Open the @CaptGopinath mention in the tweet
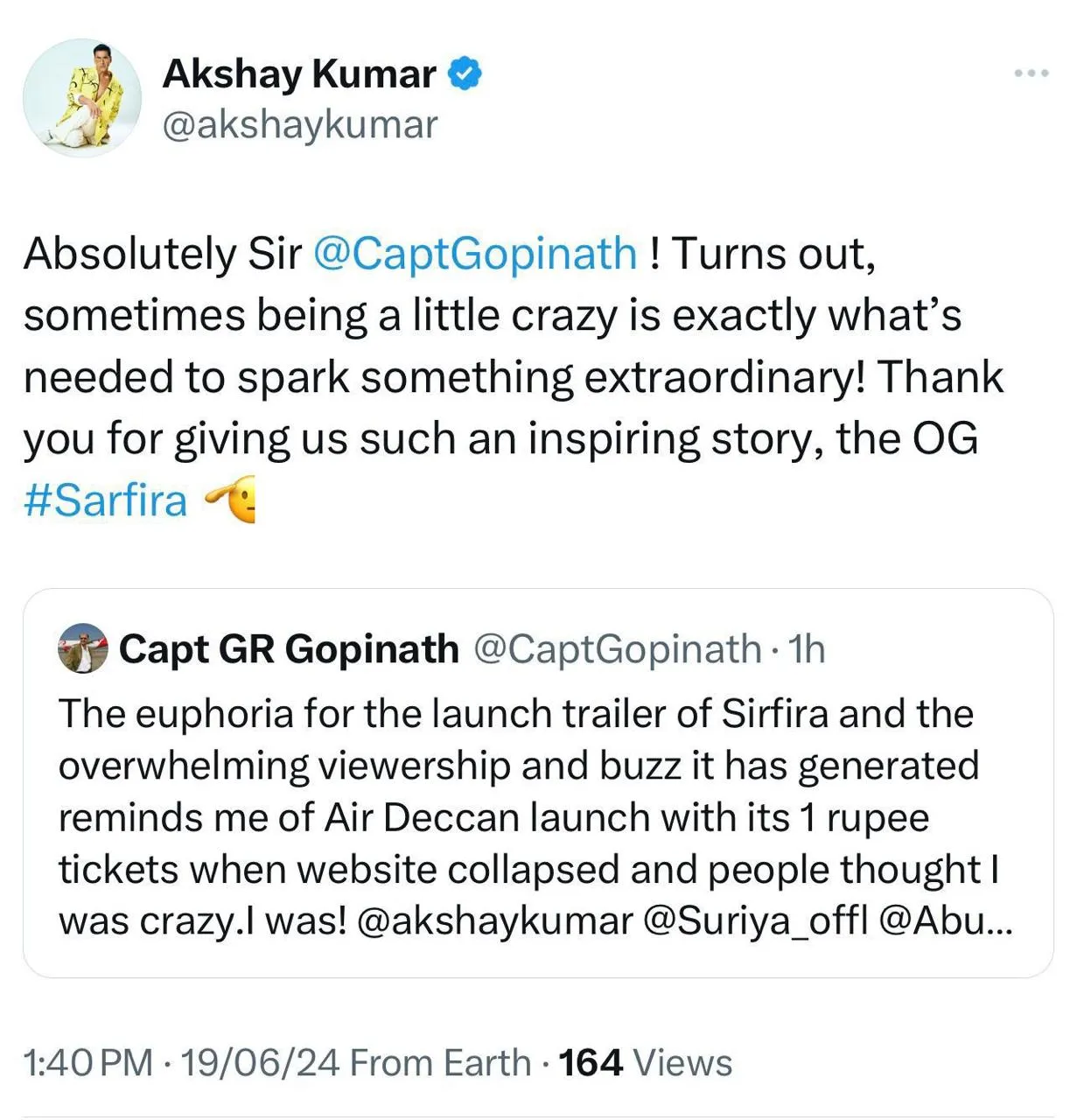Image resolution: width=1077 pixels, height=1120 pixels. click(x=475, y=254)
